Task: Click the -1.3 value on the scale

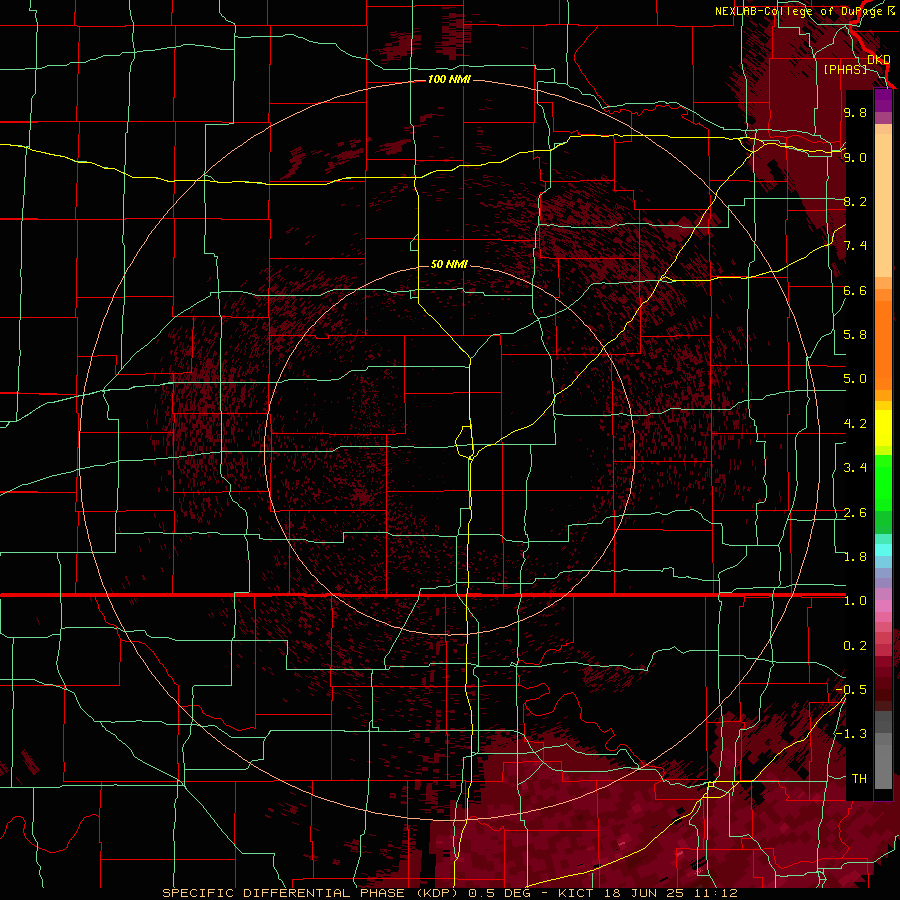Action: click(x=852, y=734)
